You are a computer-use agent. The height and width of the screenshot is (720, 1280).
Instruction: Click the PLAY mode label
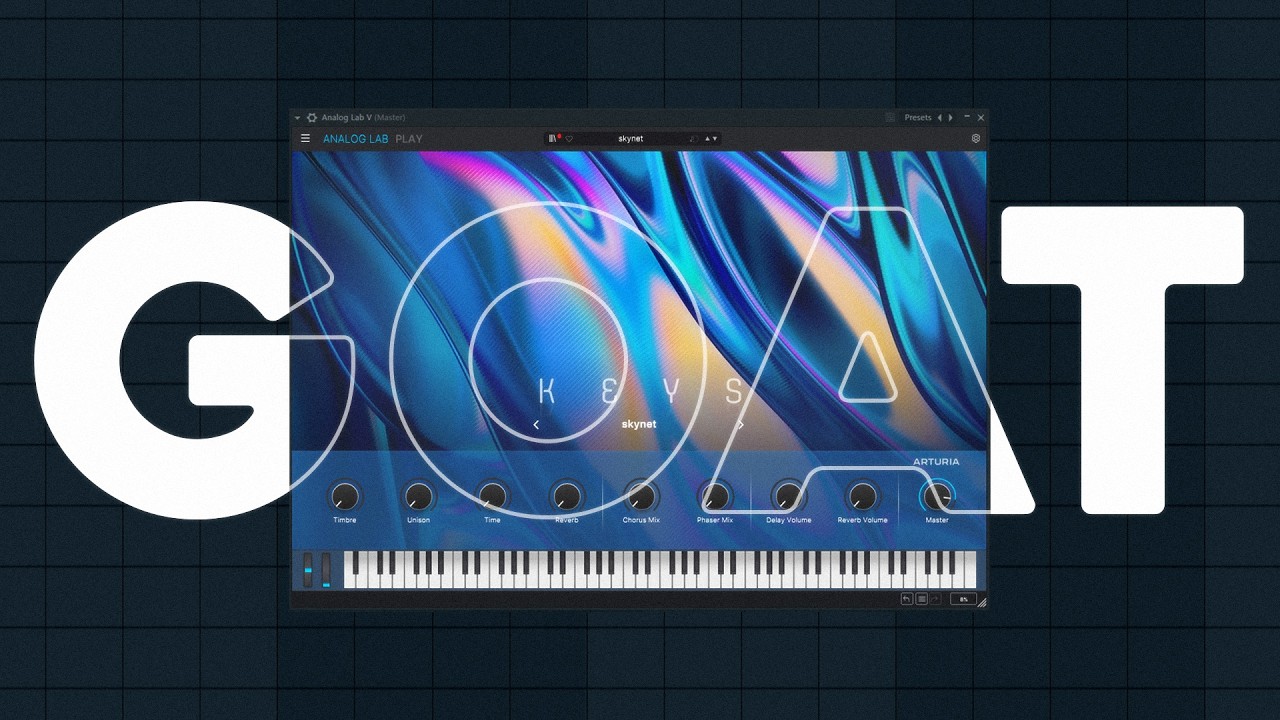(x=409, y=139)
